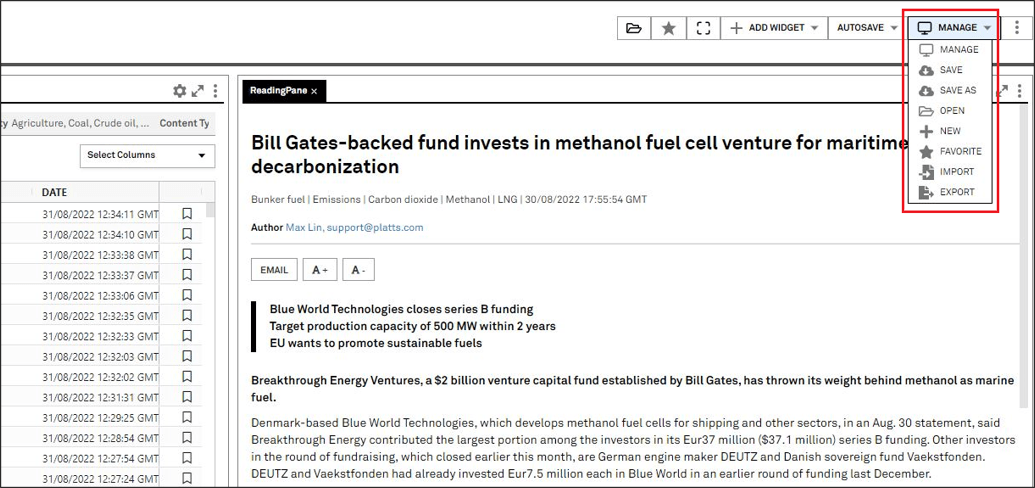Click the open folder icon in top toolbar
This screenshot has height=488, width=1035.
(634, 28)
